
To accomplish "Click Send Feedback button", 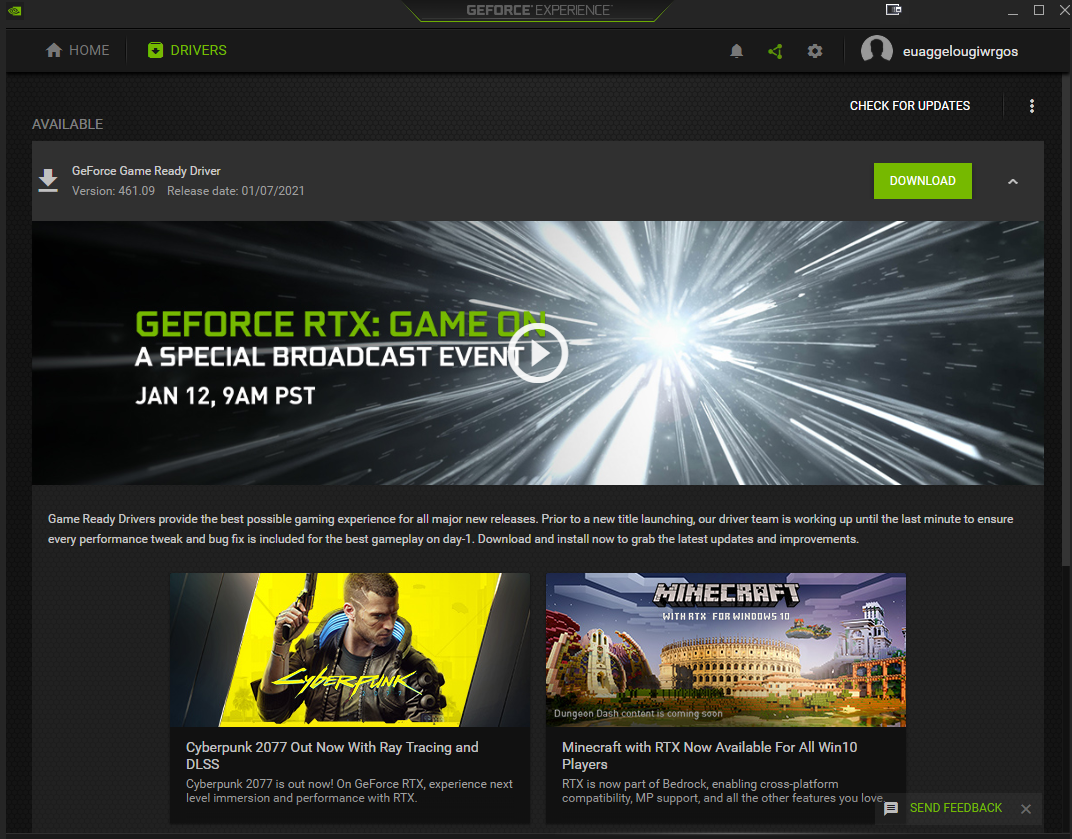I will [x=955, y=808].
